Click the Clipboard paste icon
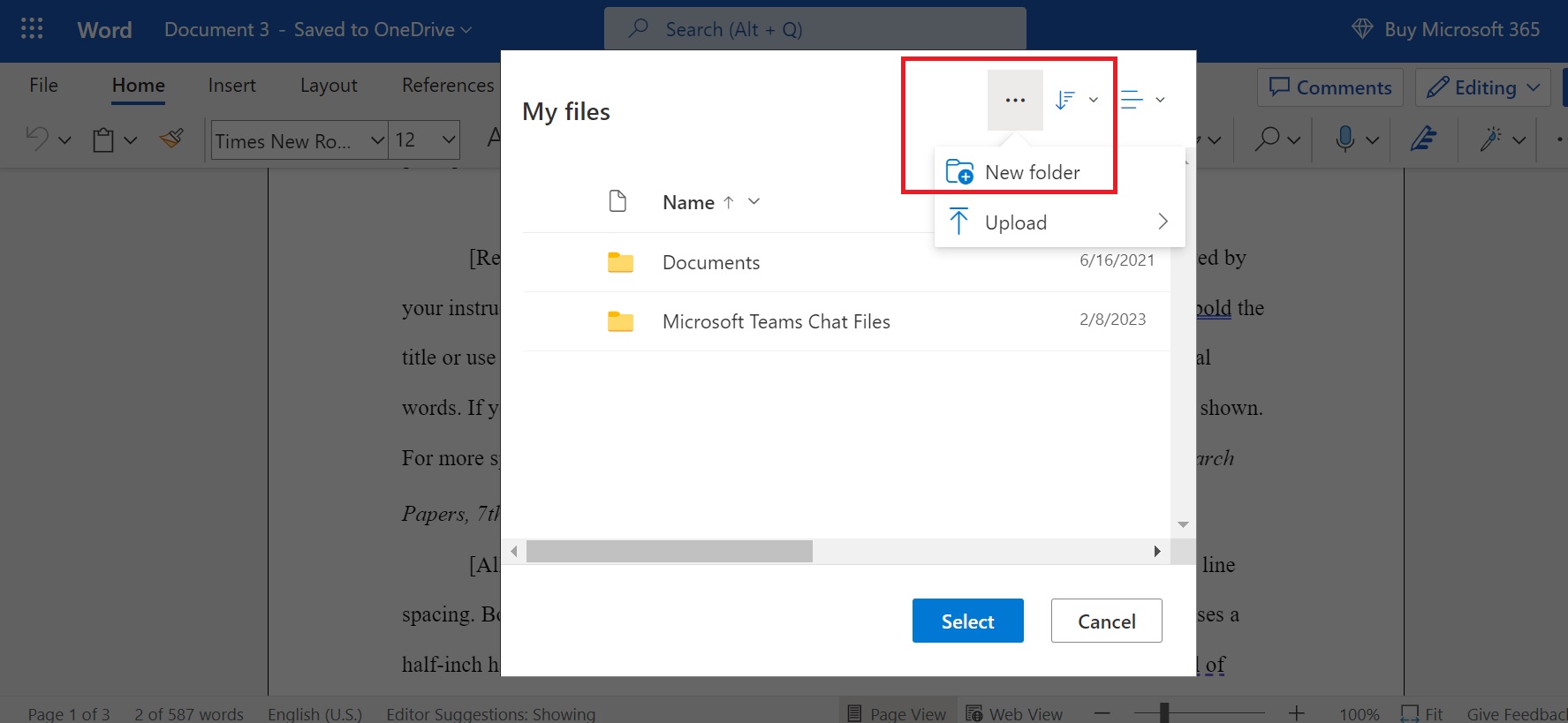The height and width of the screenshot is (723, 1568). (x=103, y=139)
